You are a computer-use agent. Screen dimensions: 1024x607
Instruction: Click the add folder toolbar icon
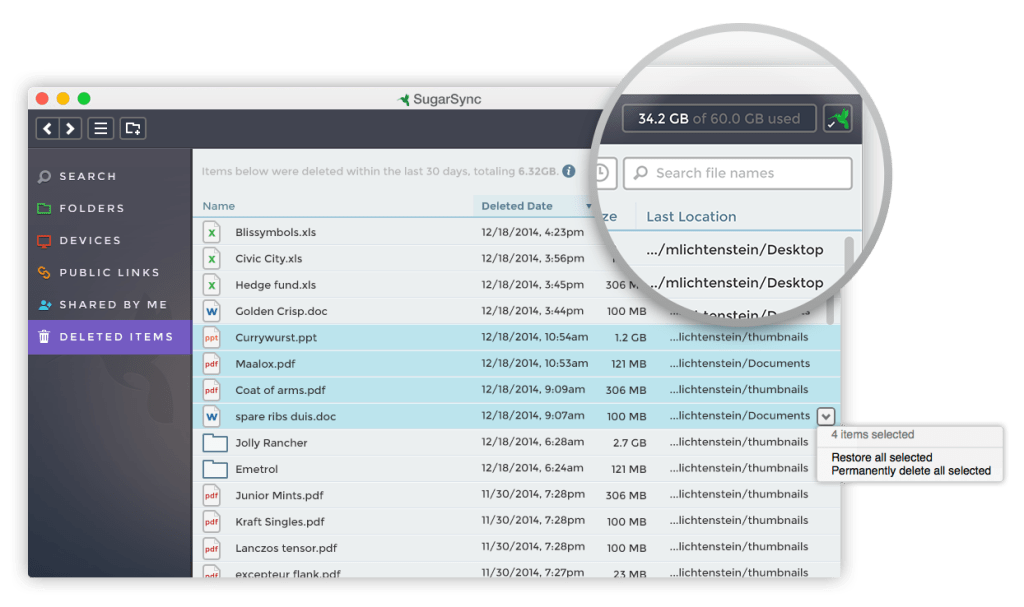(133, 128)
